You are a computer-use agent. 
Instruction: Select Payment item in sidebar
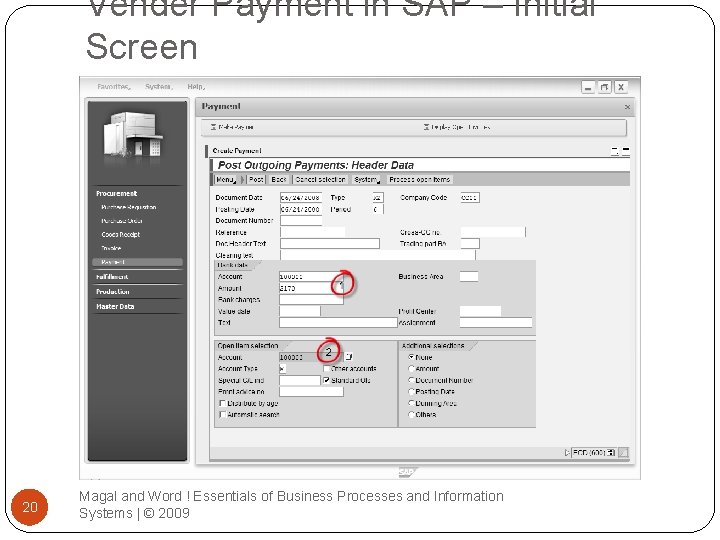point(137,262)
